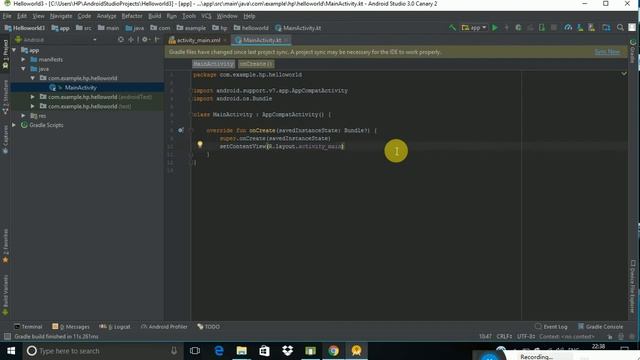
Task: Open Project panel settings gear
Action: (145, 40)
